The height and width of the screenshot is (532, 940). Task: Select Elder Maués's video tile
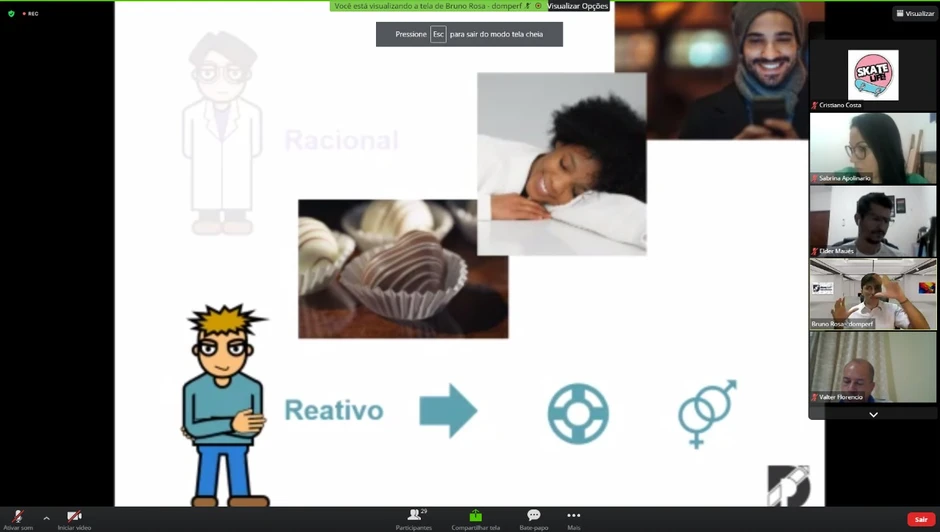pos(872,221)
